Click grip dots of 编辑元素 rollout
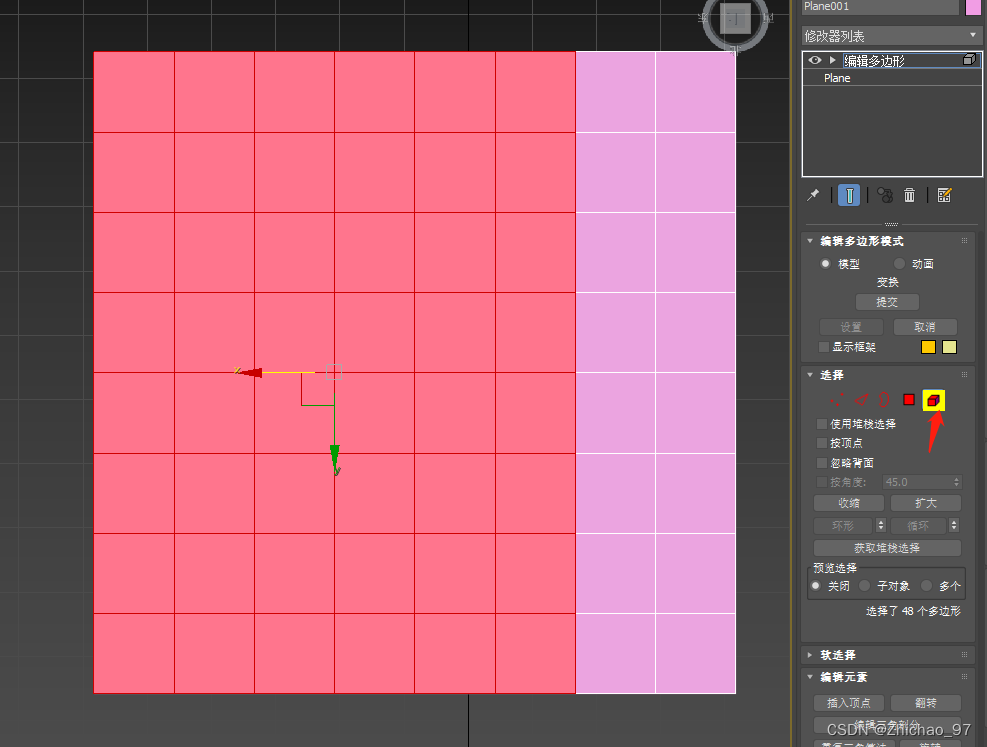The width and height of the screenshot is (987, 747). pyautogui.click(x=964, y=677)
